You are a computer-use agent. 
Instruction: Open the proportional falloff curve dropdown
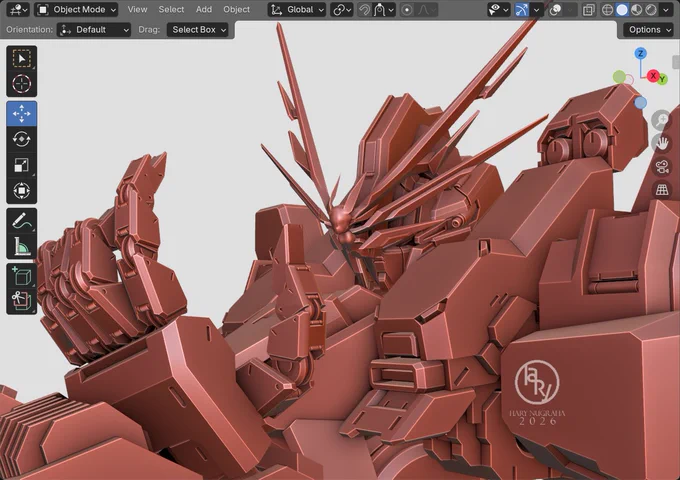pos(426,10)
